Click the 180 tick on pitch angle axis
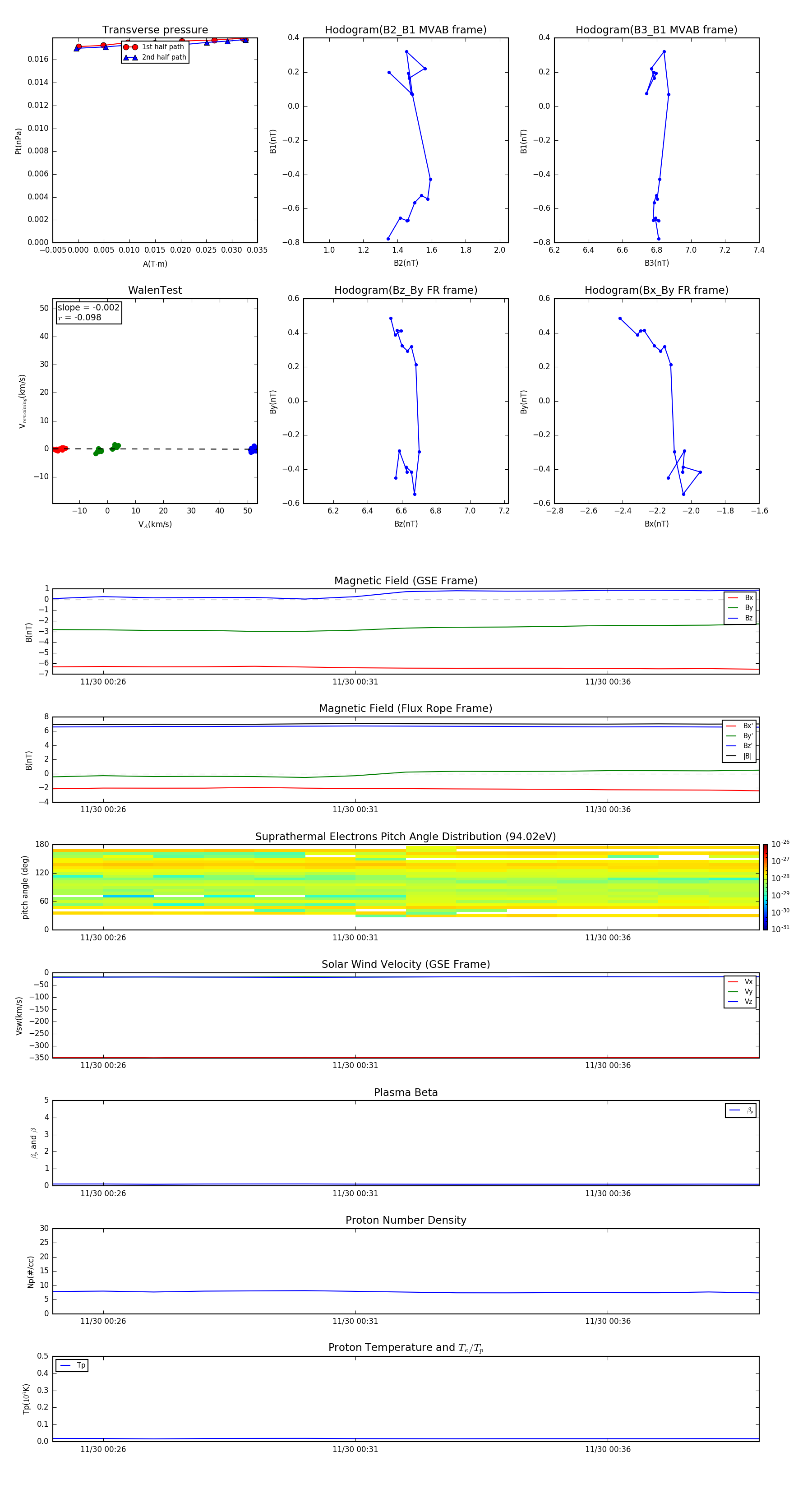 (x=42, y=845)
